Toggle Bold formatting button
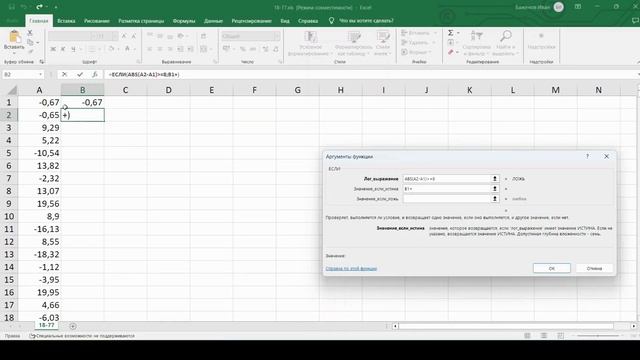 [x=53, y=49]
